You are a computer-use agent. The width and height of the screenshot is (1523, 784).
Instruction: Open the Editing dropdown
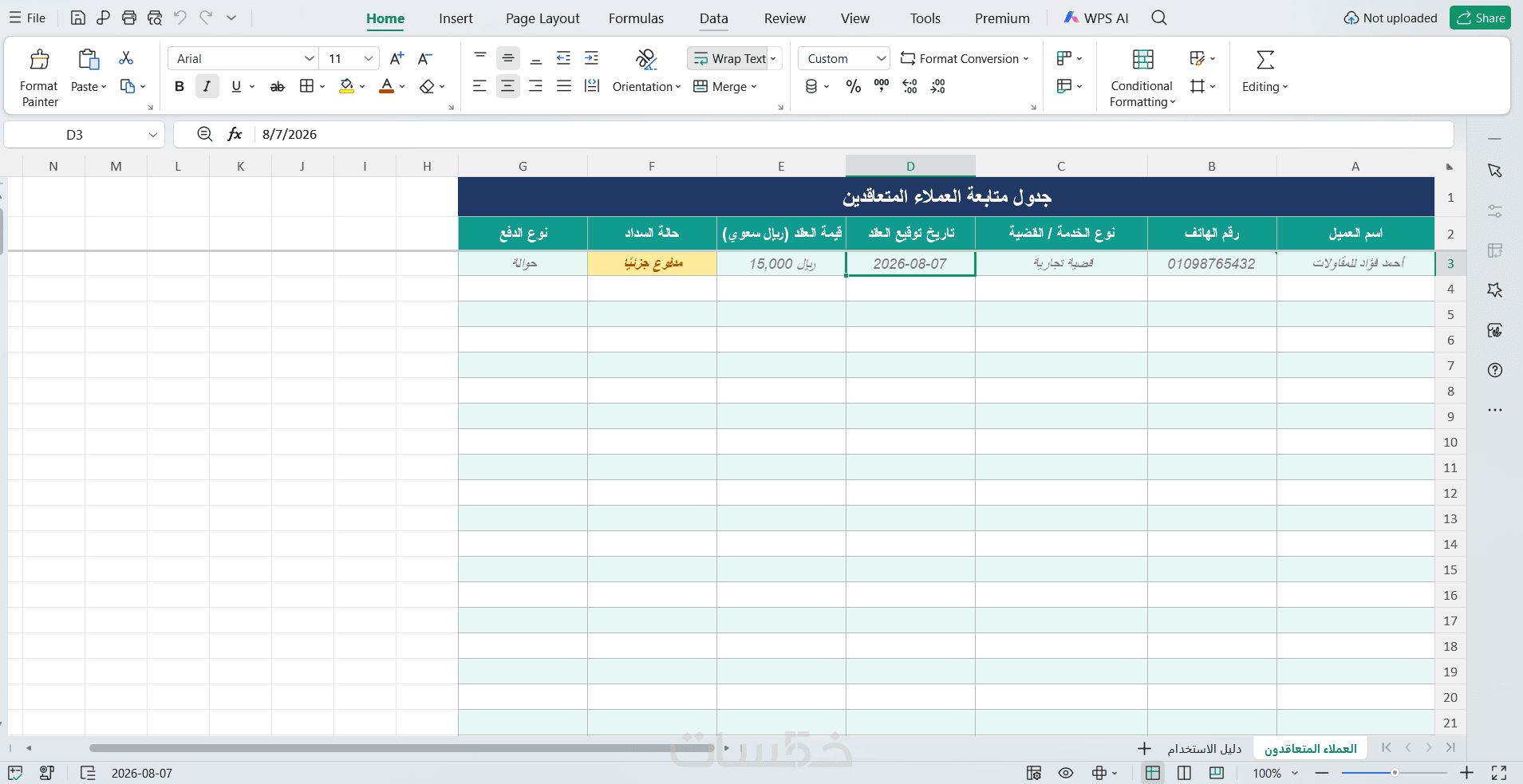(1265, 86)
